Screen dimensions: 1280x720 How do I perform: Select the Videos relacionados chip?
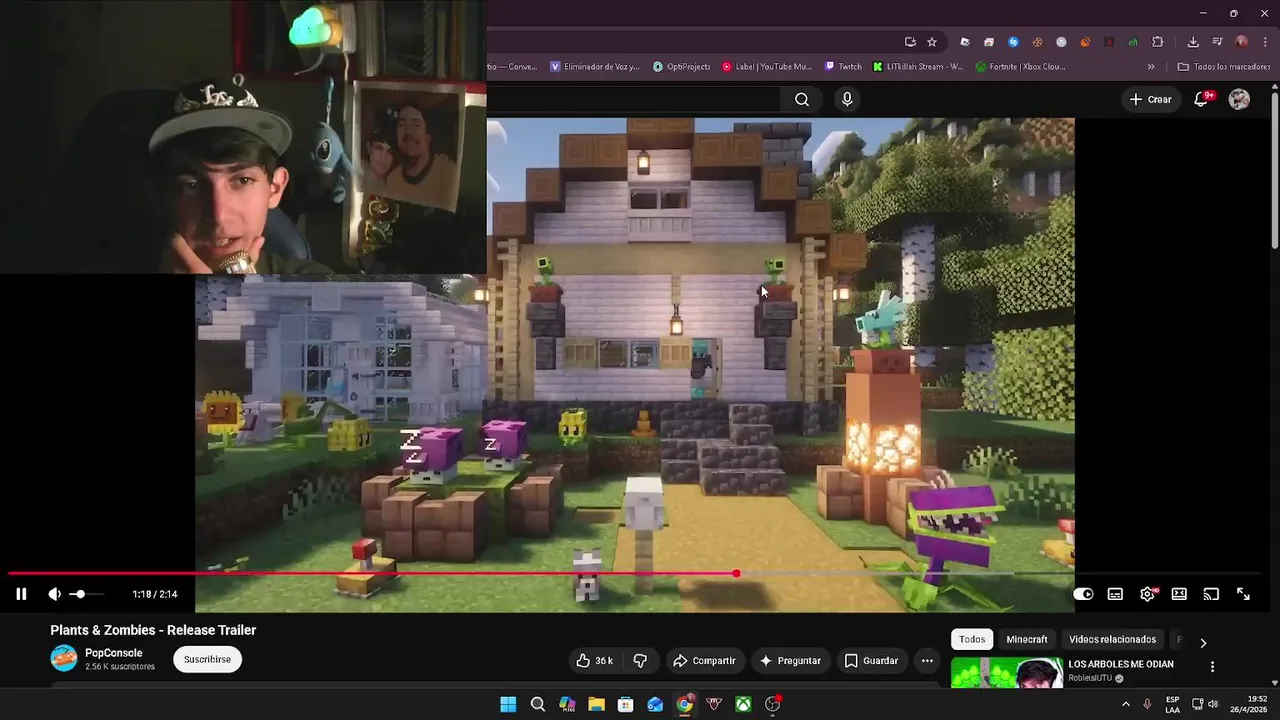(x=1112, y=639)
